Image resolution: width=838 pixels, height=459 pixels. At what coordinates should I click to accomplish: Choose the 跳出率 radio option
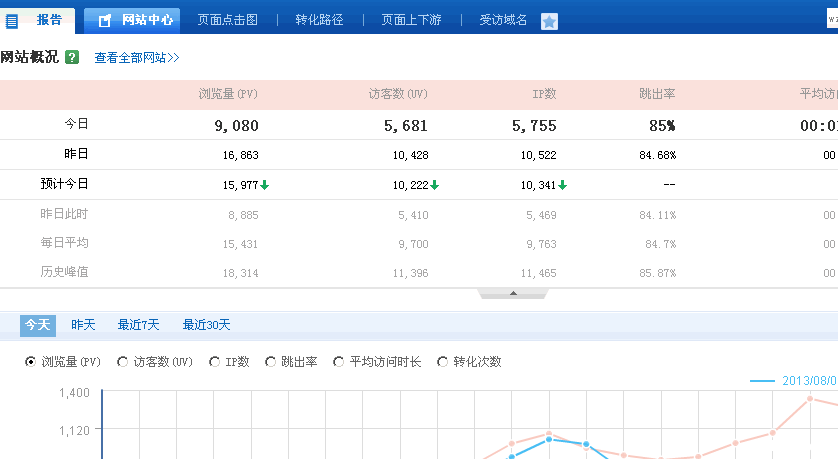tap(271, 362)
